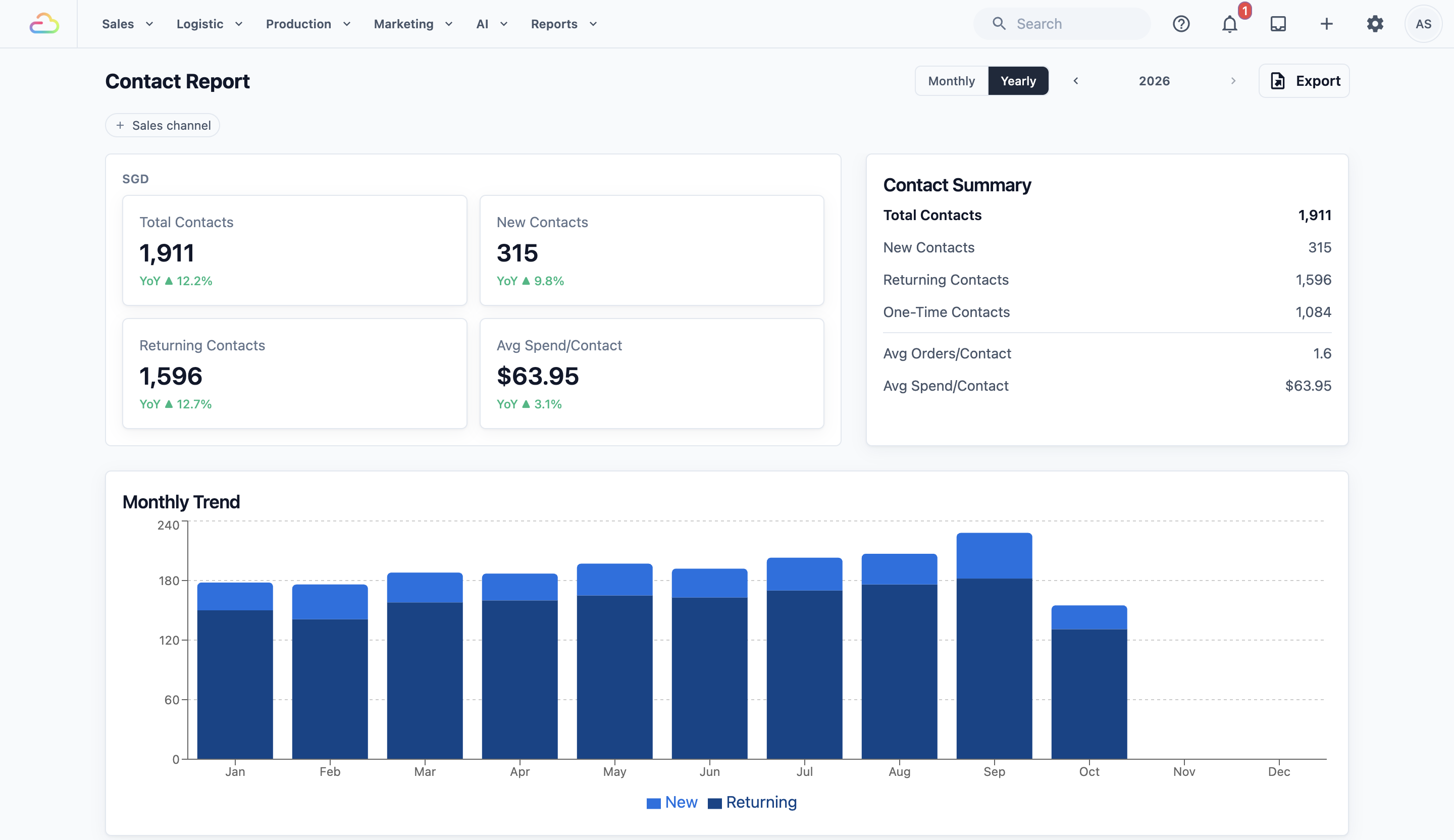Click One-Time Contacts row in summary
This screenshot has width=1454, height=840.
[1107, 312]
